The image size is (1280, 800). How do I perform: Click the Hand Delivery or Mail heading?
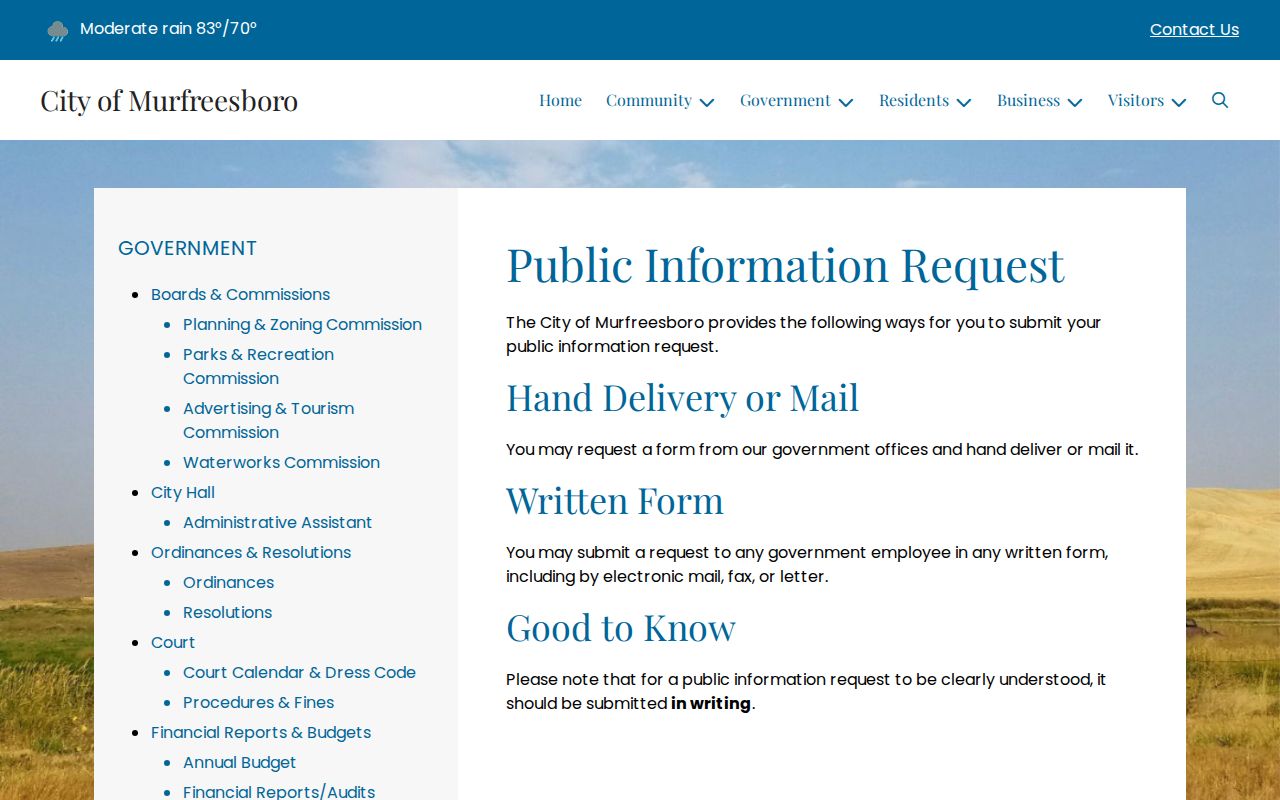[x=682, y=398]
